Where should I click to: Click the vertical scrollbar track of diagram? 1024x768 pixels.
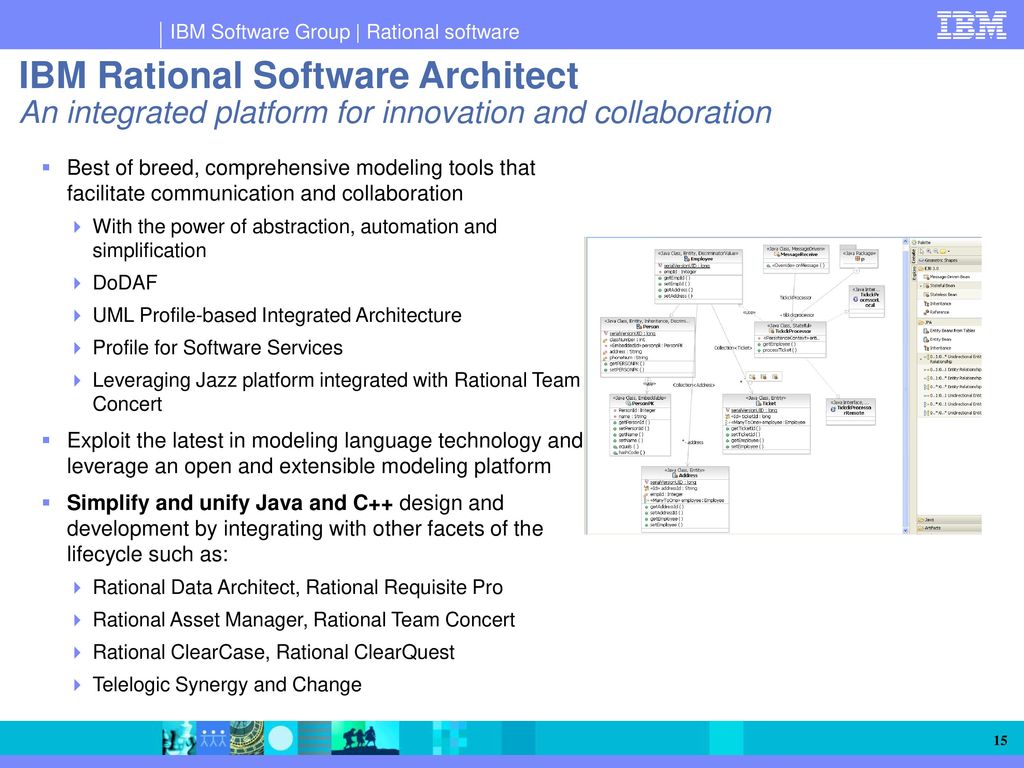click(906, 385)
